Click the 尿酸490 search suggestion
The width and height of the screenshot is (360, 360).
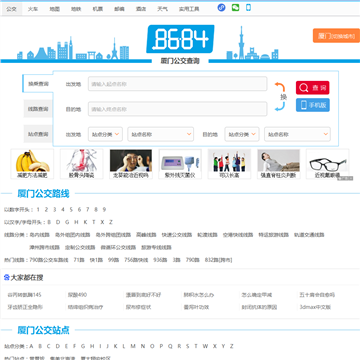pyautogui.click(x=77, y=295)
